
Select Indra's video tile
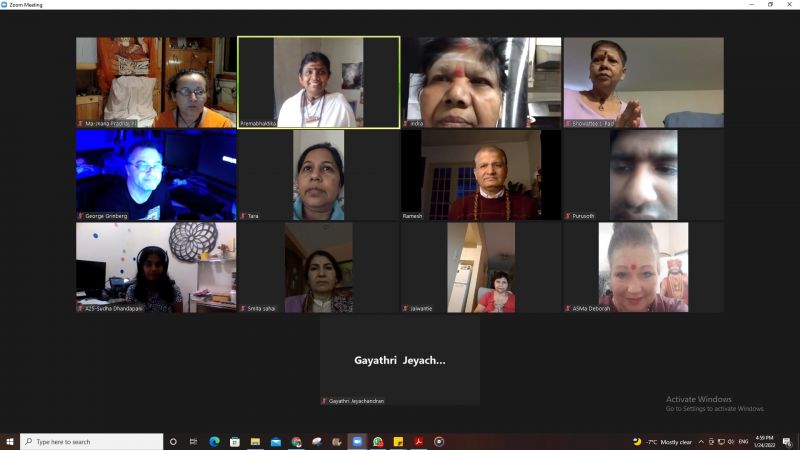pos(481,82)
